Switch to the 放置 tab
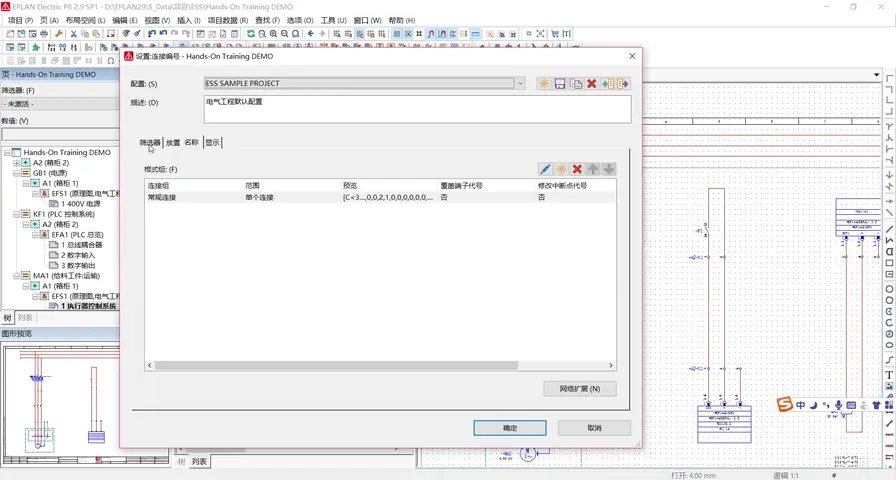The image size is (896, 480). [173, 142]
